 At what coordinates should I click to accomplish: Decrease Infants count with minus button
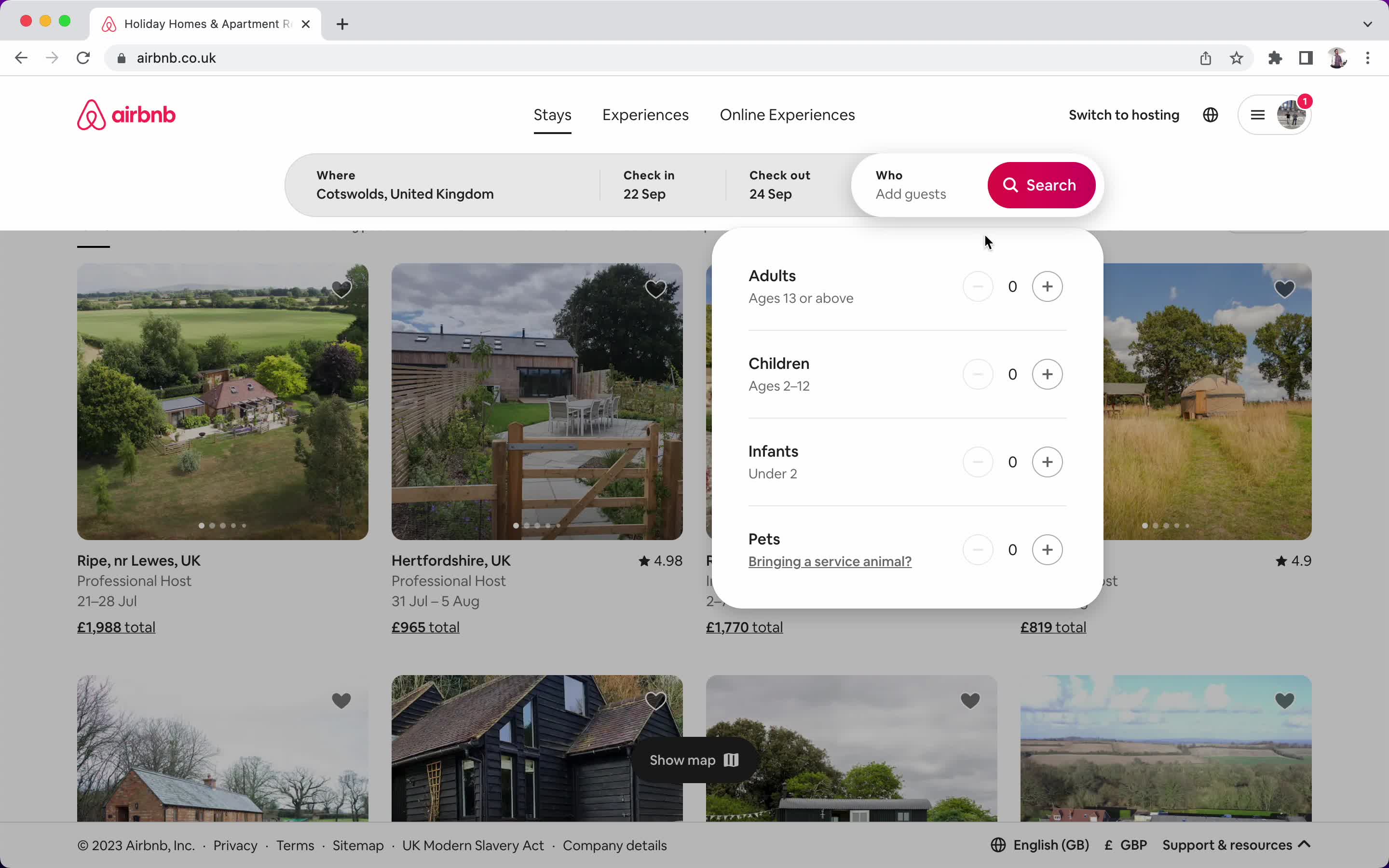pyautogui.click(x=978, y=461)
